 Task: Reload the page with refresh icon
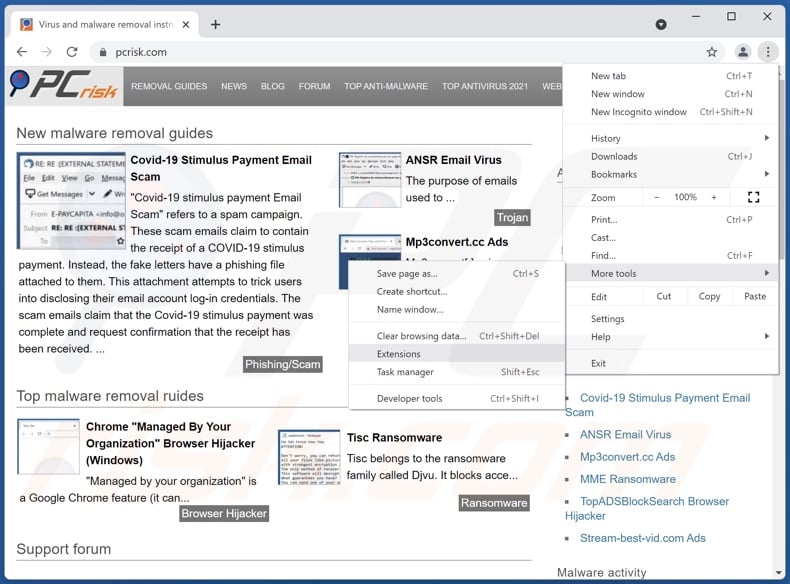coord(72,52)
